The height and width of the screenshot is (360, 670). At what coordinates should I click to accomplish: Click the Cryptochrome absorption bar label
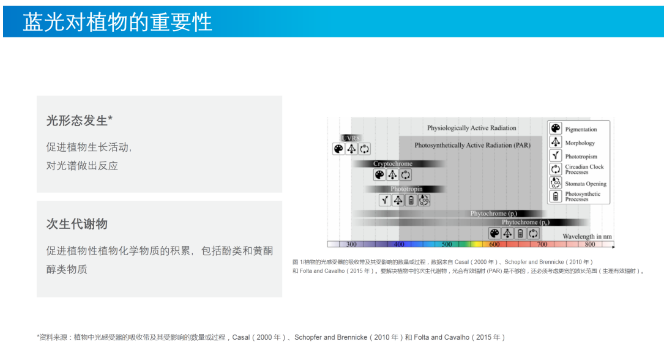tap(392, 164)
